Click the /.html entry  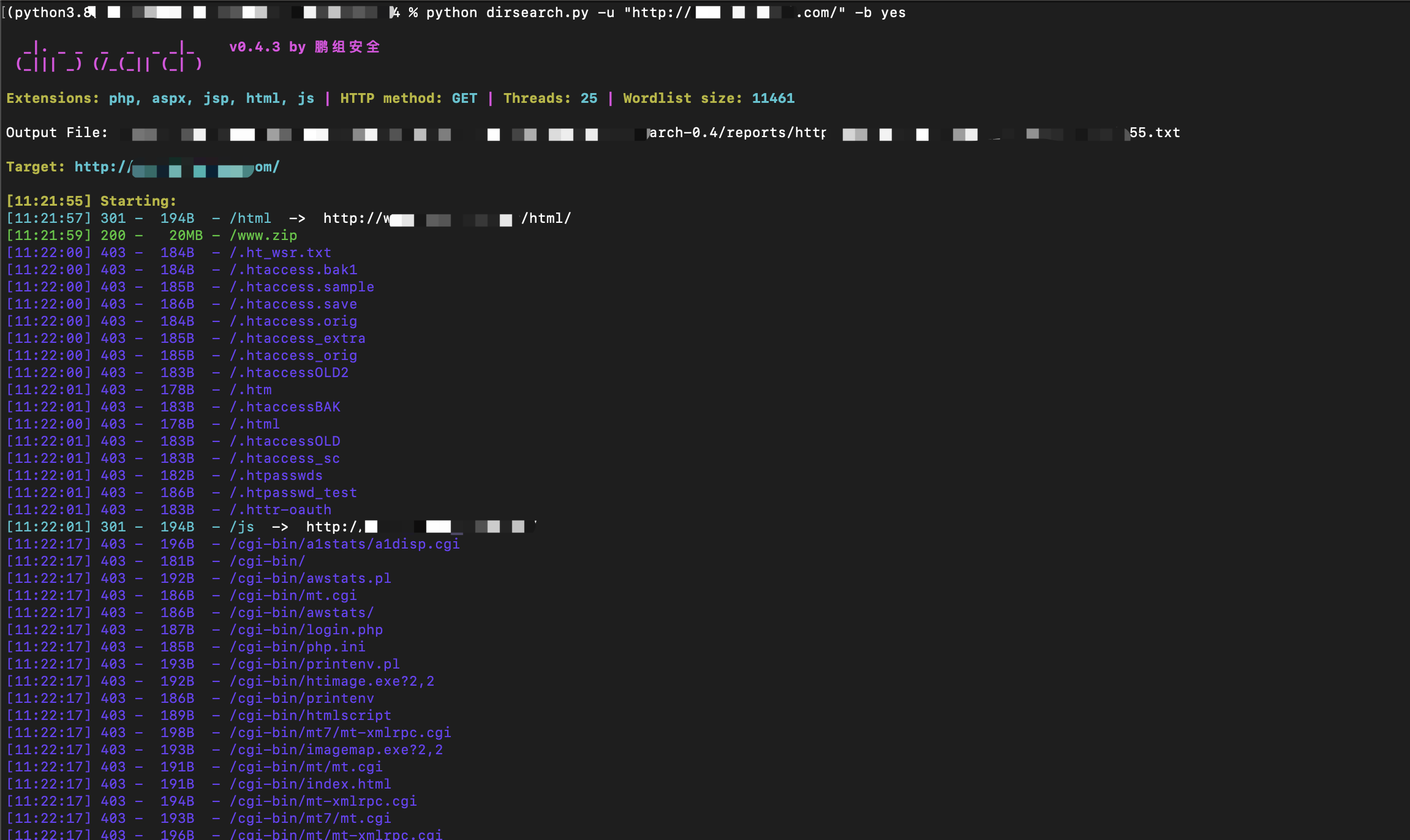point(255,424)
